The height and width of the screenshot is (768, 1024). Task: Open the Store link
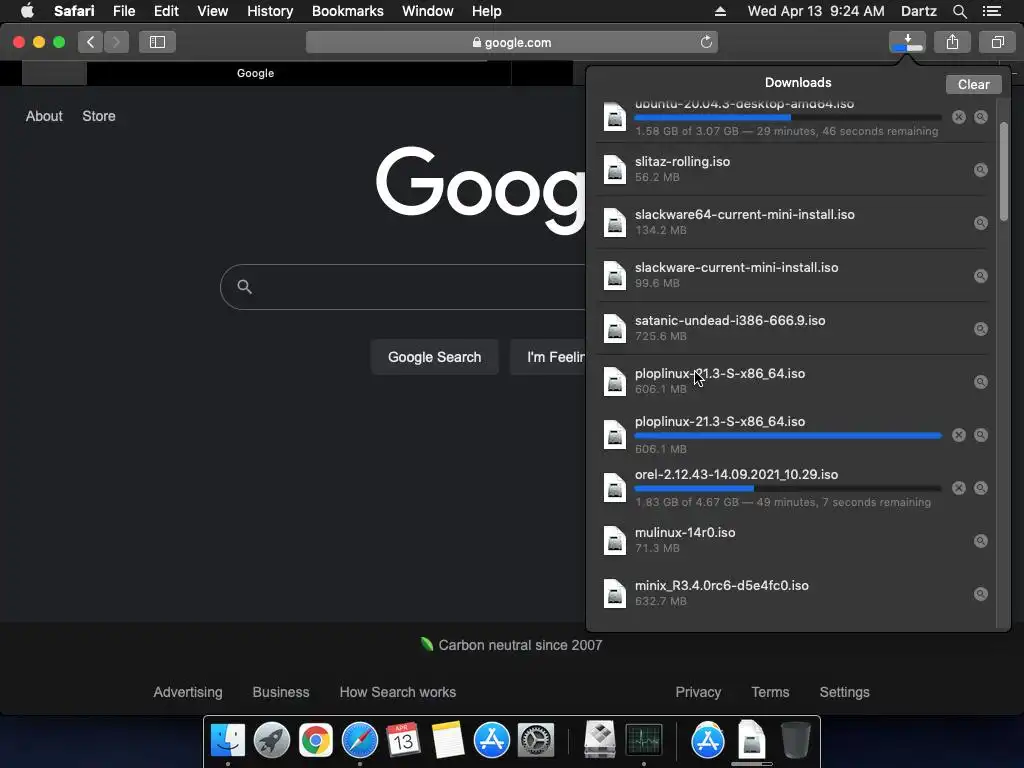pos(99,116)
